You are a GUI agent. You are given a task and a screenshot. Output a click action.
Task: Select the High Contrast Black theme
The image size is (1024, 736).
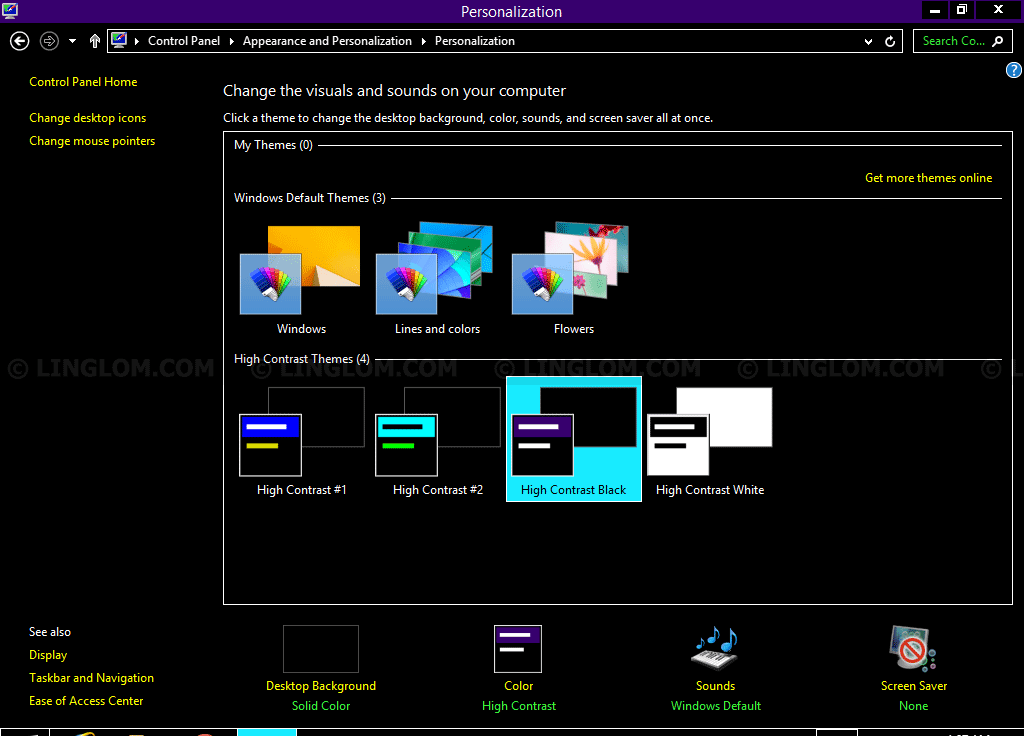[x=573, y=439]
